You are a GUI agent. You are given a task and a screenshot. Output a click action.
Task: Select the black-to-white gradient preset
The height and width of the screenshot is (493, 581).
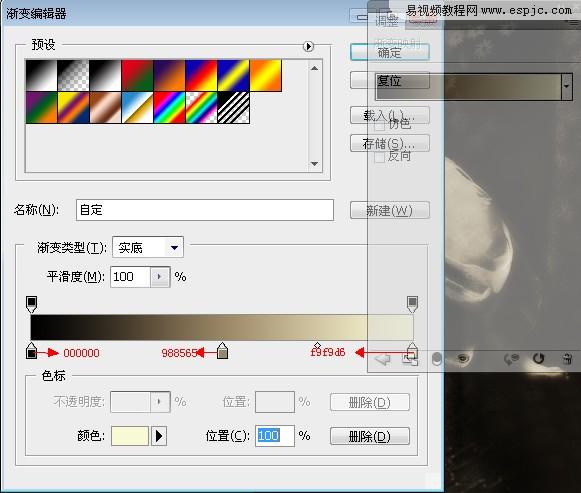pyautogui.click(x=105, y=75)
